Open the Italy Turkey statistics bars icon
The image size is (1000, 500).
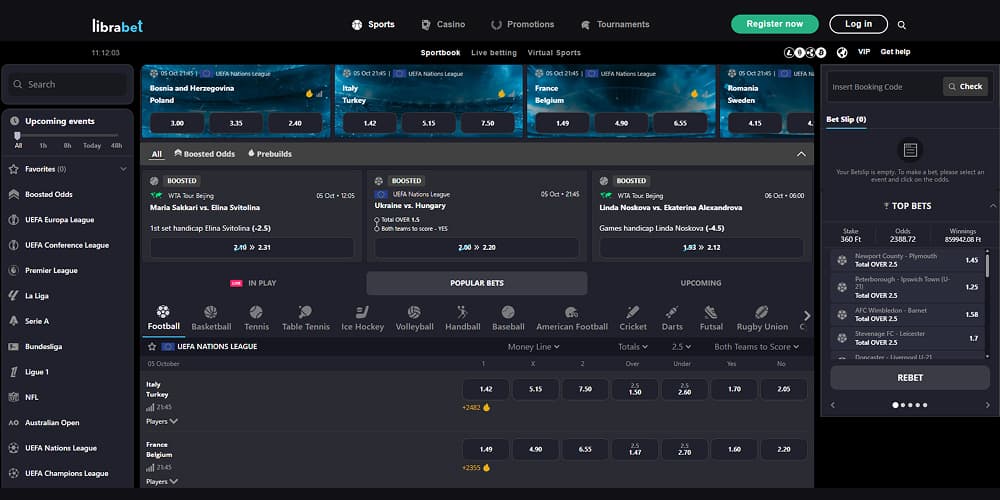tap(151, 407)
